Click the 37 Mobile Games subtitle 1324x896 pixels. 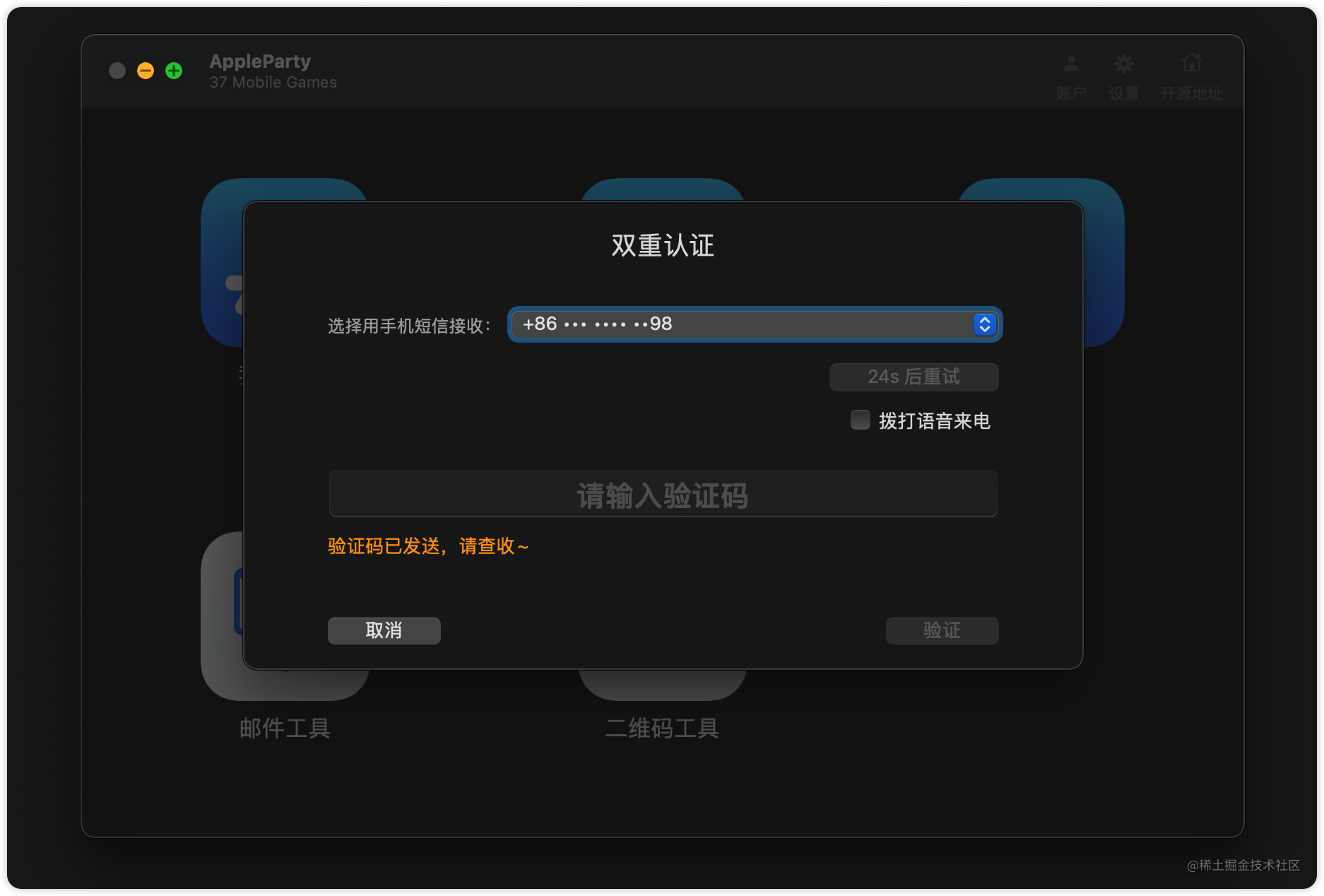click(273, 82)
